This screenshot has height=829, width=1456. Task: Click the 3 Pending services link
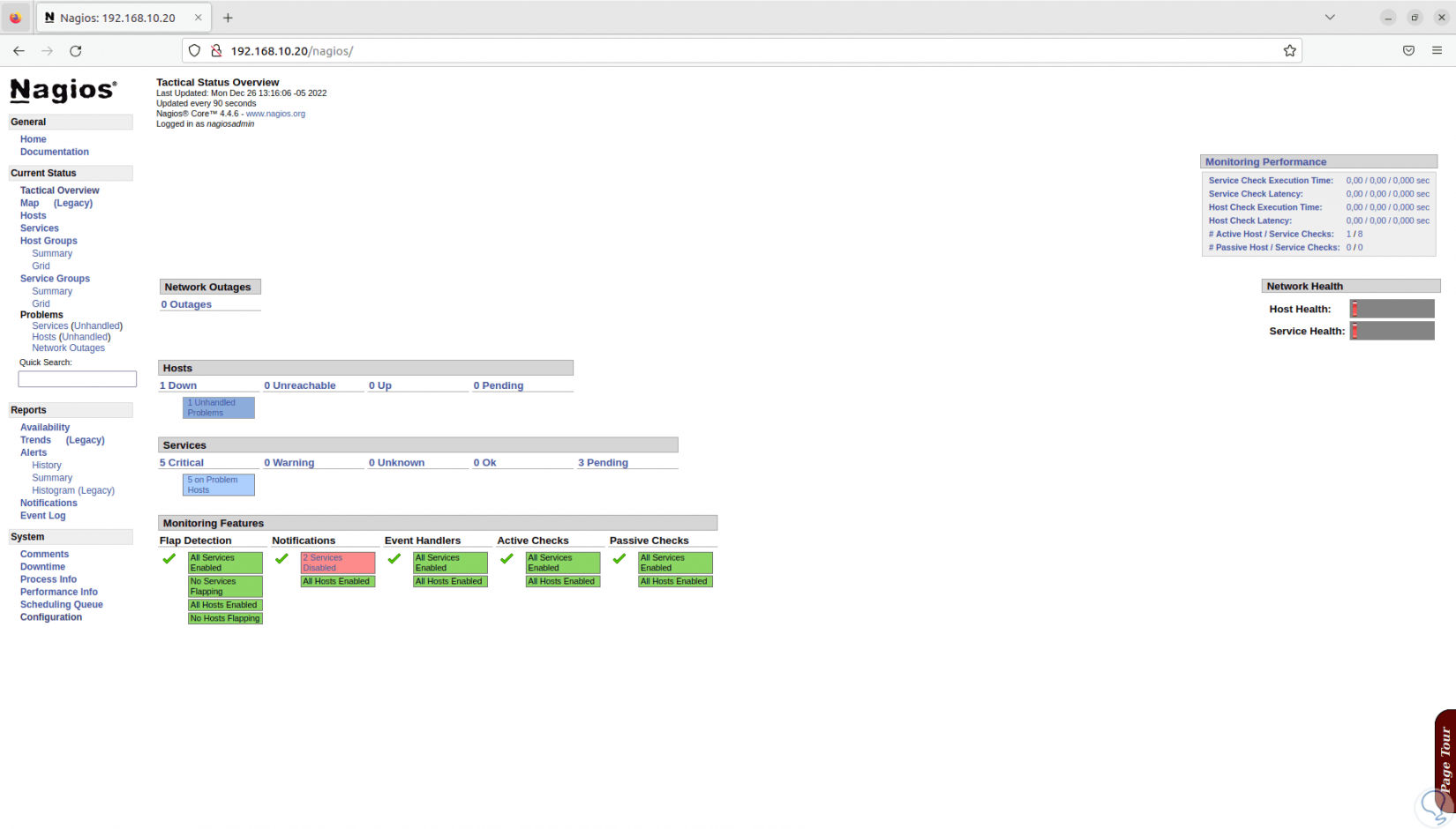pyautogui.click(x=603, y=463)
